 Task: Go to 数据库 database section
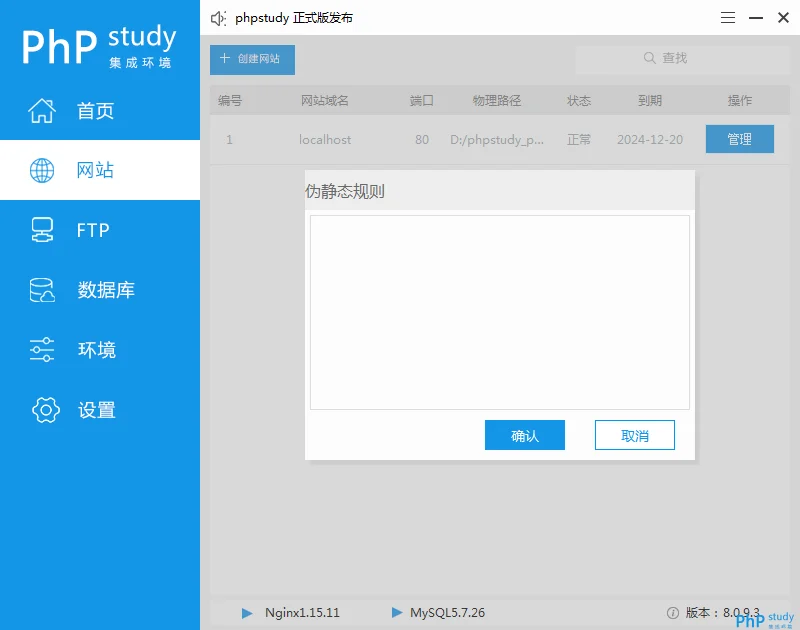(100, 289)
